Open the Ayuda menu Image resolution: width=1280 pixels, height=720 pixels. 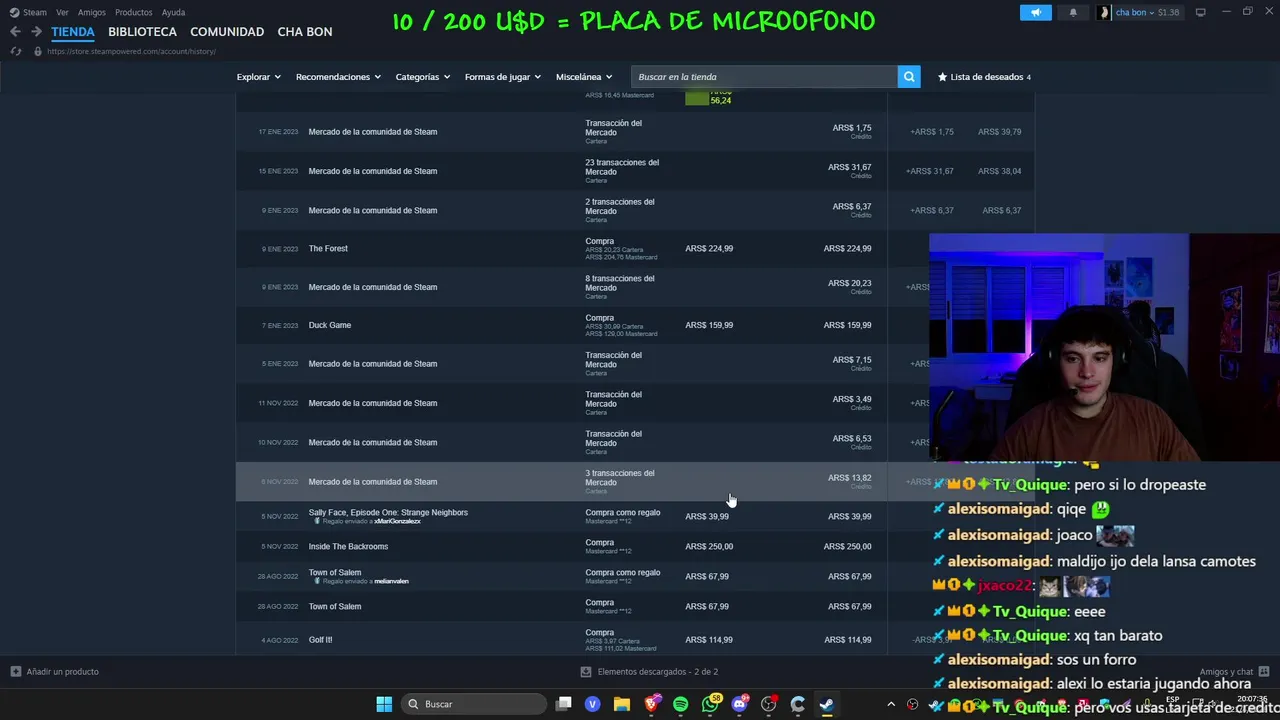point(173,12)
